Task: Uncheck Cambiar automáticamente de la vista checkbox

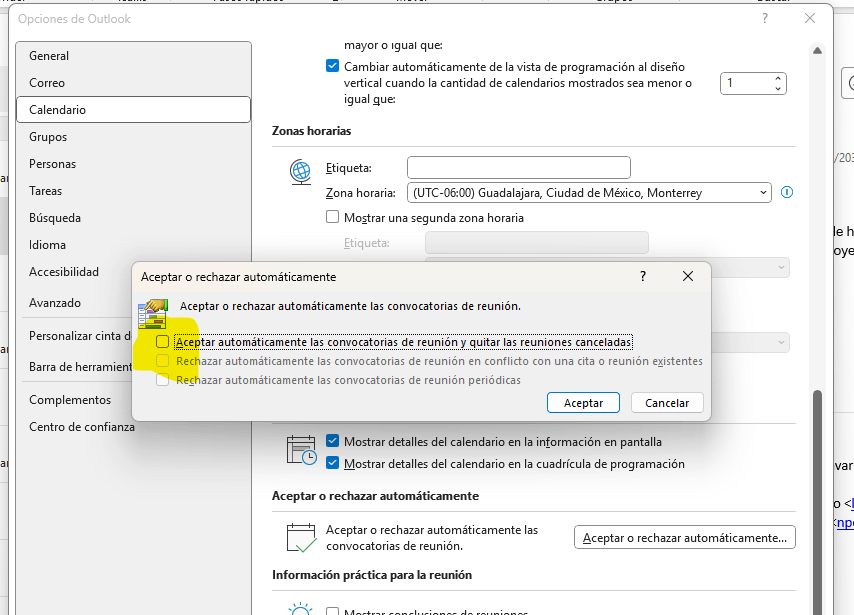Action: (x=332, y=66)
